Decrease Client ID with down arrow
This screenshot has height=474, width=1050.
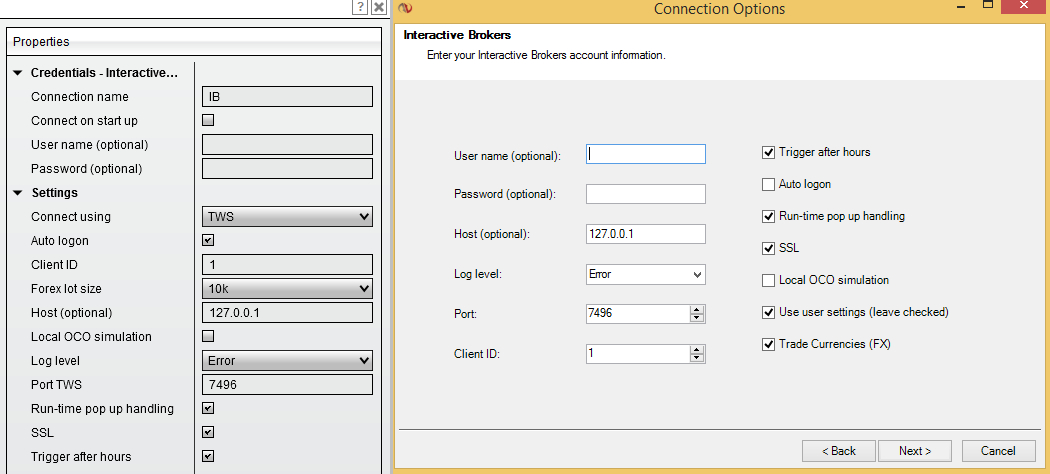[697, 358]
